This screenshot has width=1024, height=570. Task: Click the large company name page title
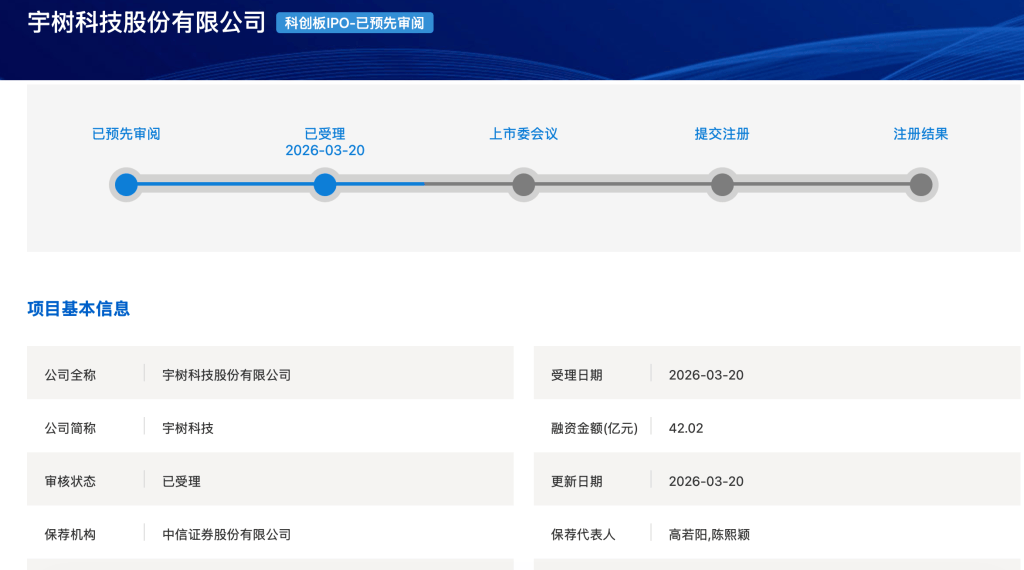click(x=147, y=23)
